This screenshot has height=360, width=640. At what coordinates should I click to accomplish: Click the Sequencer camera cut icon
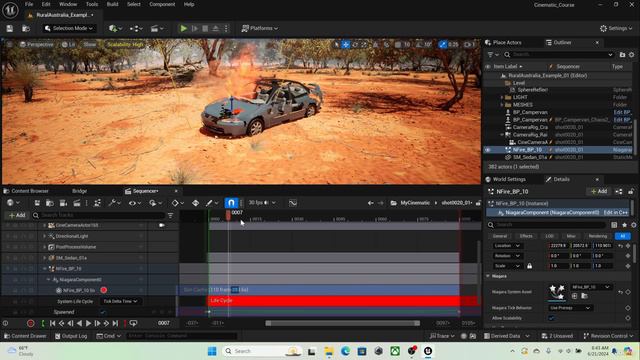coord(63,203)
